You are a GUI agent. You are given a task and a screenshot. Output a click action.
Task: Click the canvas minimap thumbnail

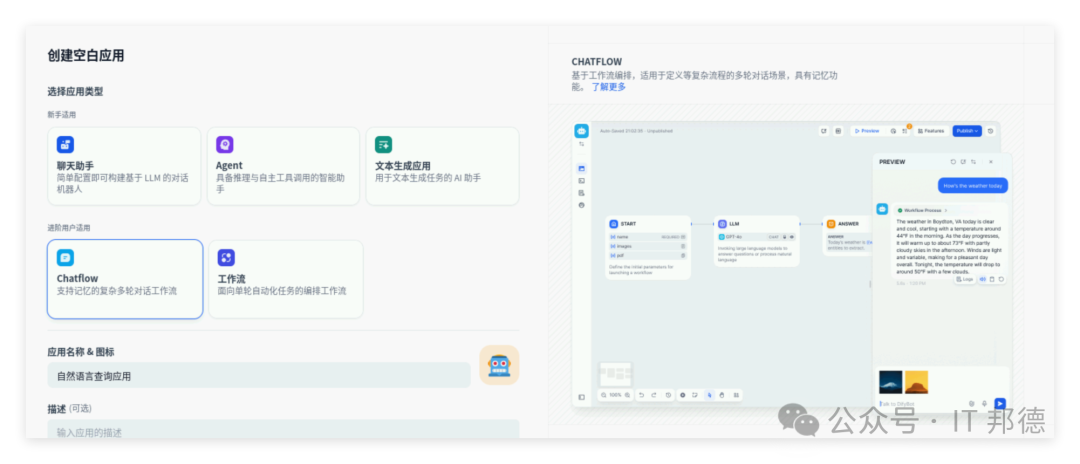click(615, 375)
